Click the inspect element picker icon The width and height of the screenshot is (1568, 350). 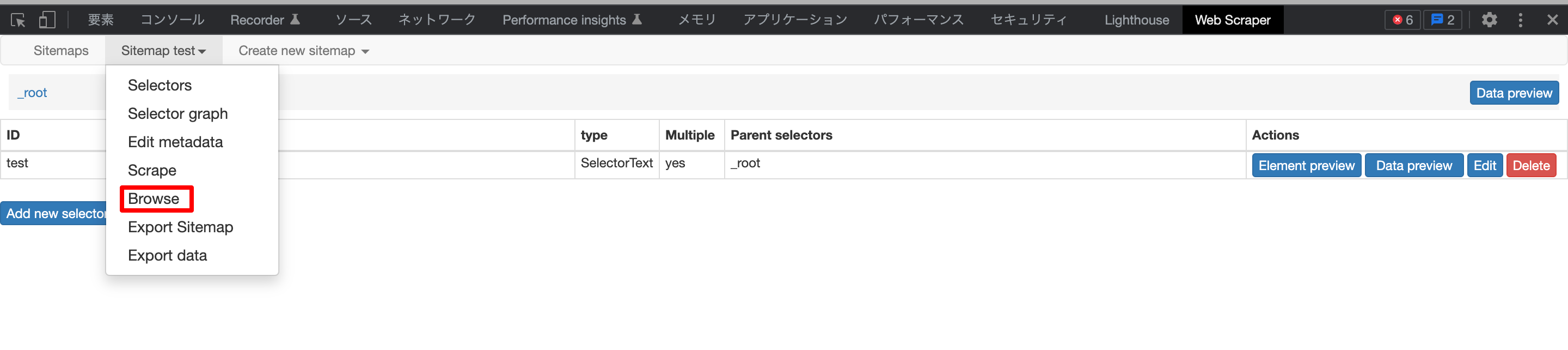pyautogui.click(x=19, y=20)
